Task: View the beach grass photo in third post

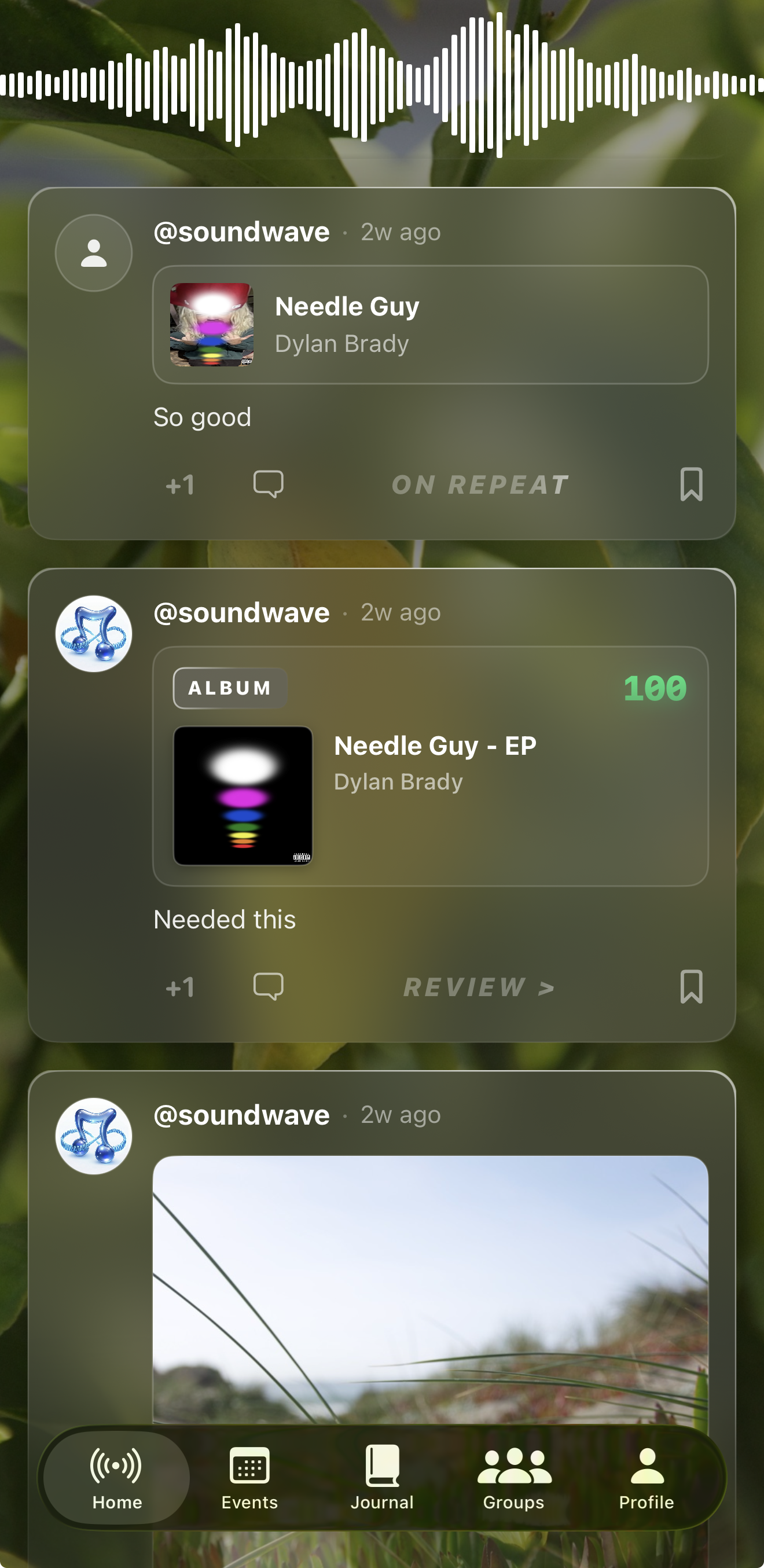Action: 431,1290
